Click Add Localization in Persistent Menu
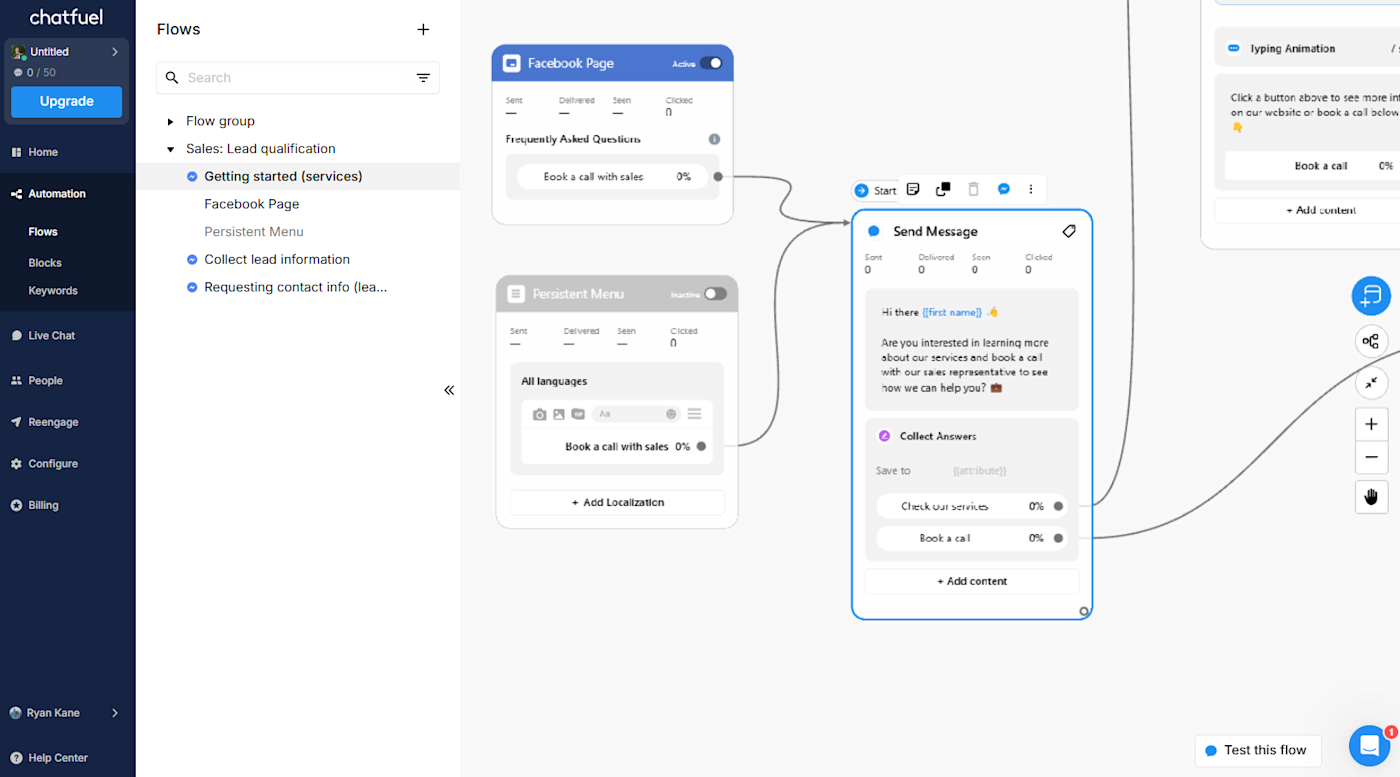The height and width of the screenshot is (777, 1400). click(x=617, y=503)
